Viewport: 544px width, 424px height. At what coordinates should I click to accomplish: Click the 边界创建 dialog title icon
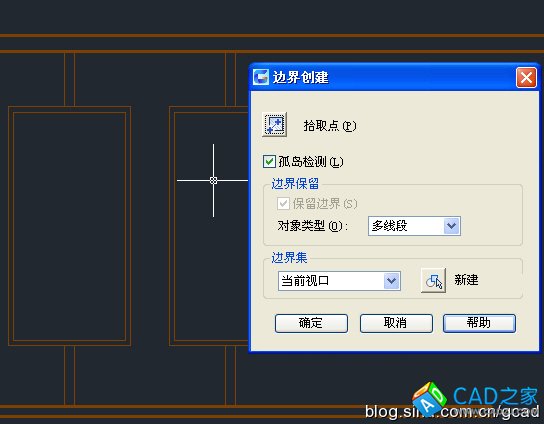pyautogui.click(x=261, y=77)
